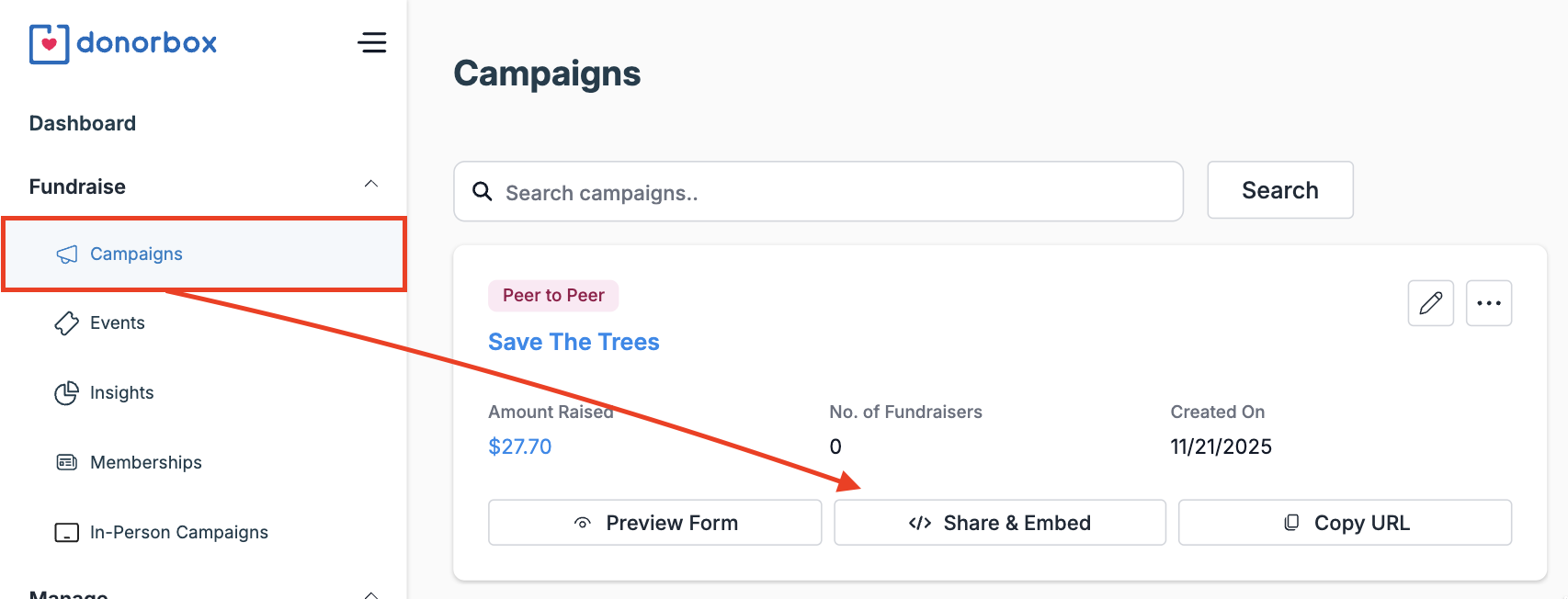Click the Memberships card icon
Screen dimensions: 1568x599
tap(65, 462)
